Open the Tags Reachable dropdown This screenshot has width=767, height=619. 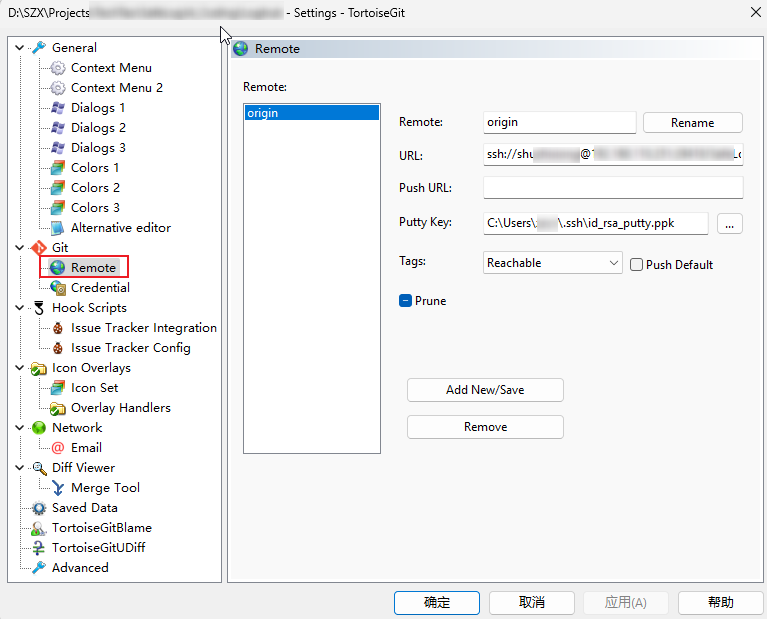pos(552,263)
